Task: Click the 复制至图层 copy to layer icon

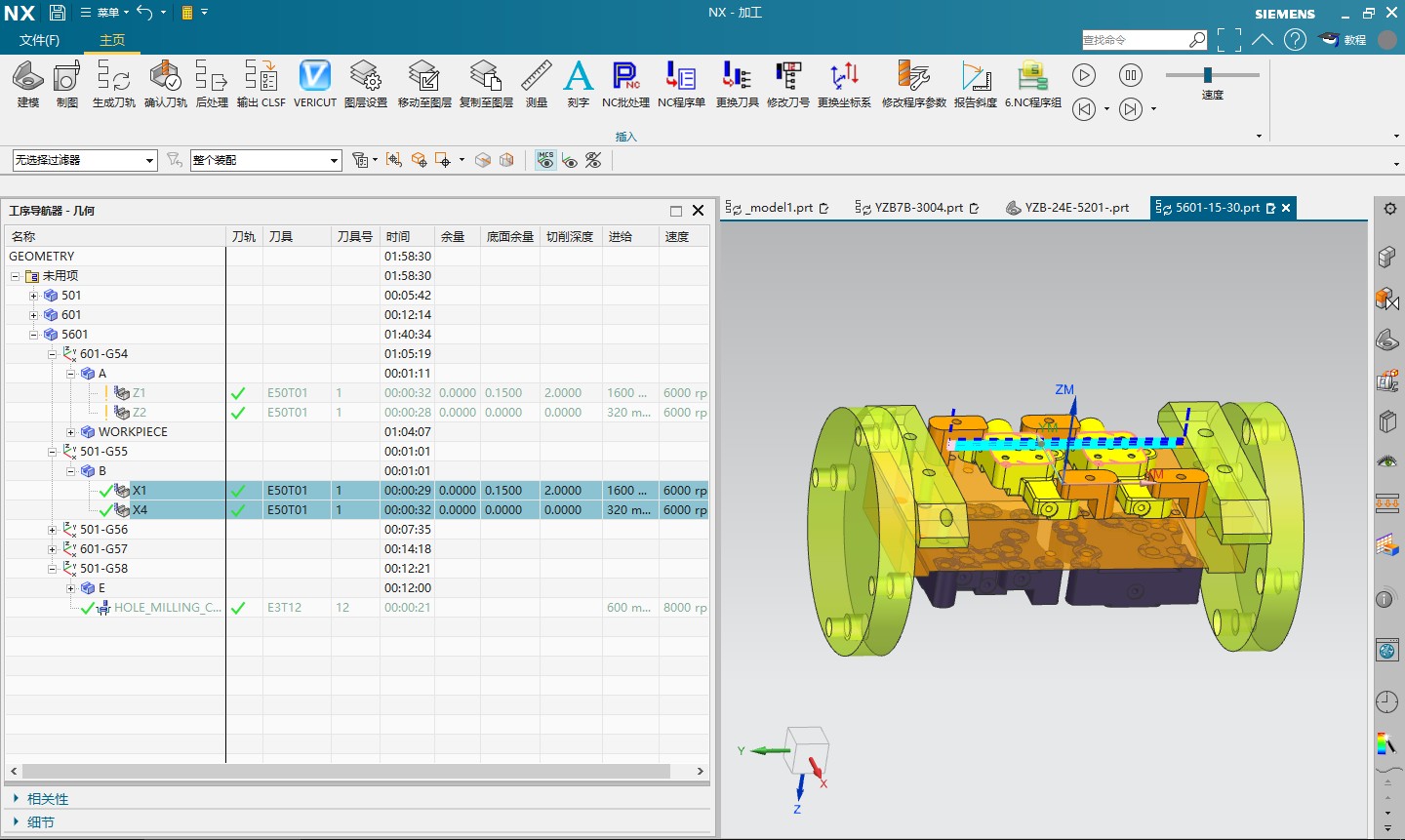Action: [486, 83]
